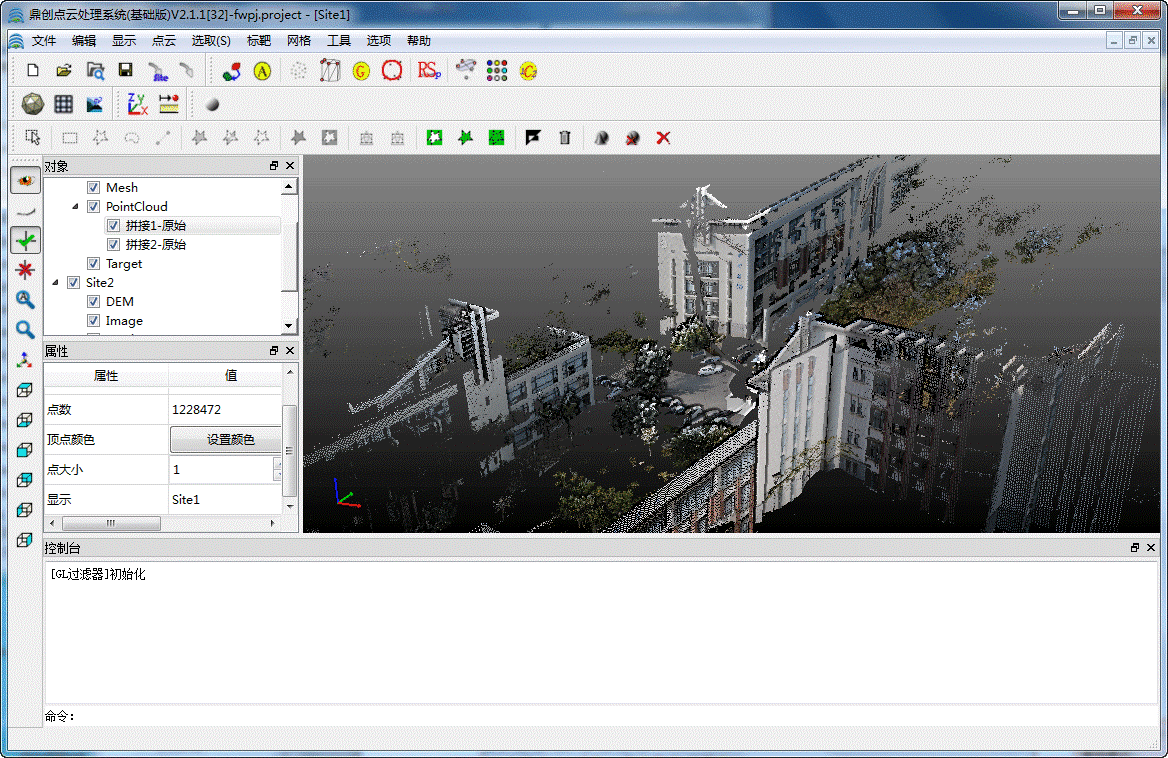This screenshot has height=758, width=1168.
Task: Click the 3x3 grid icon in toolbar
Action: [x=64, y=104]
